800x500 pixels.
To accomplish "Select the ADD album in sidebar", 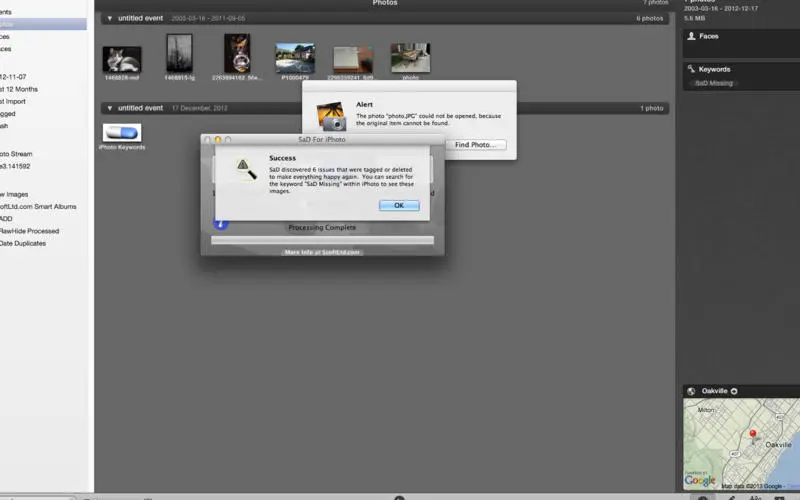I will click(x=6, y=219).
